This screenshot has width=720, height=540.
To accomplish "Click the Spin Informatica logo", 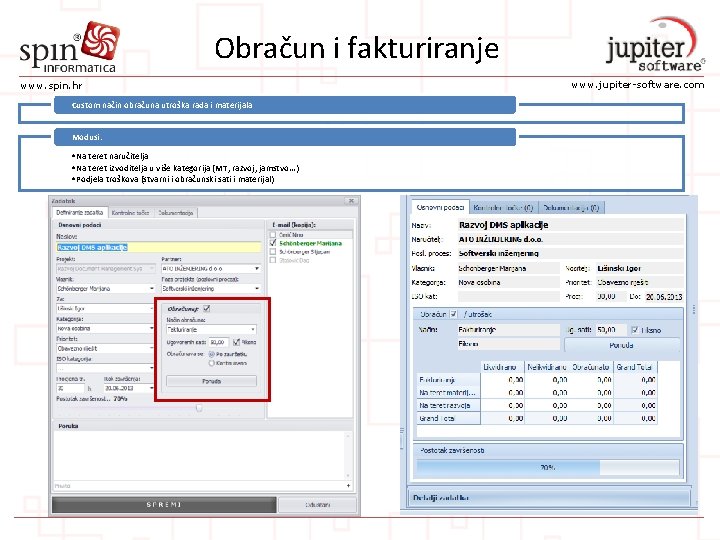I will [x=69, y=48].
